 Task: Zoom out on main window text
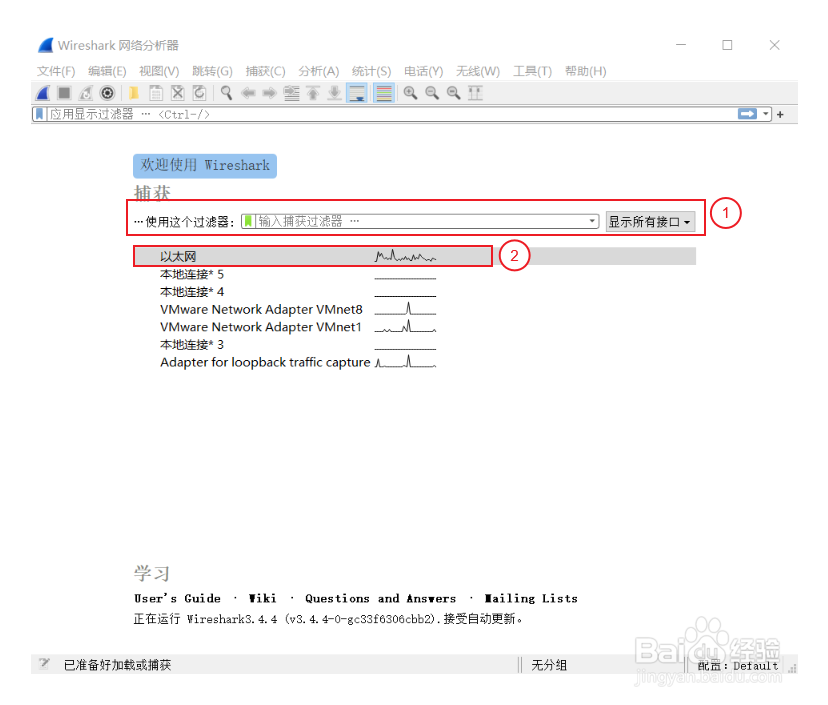432,93
